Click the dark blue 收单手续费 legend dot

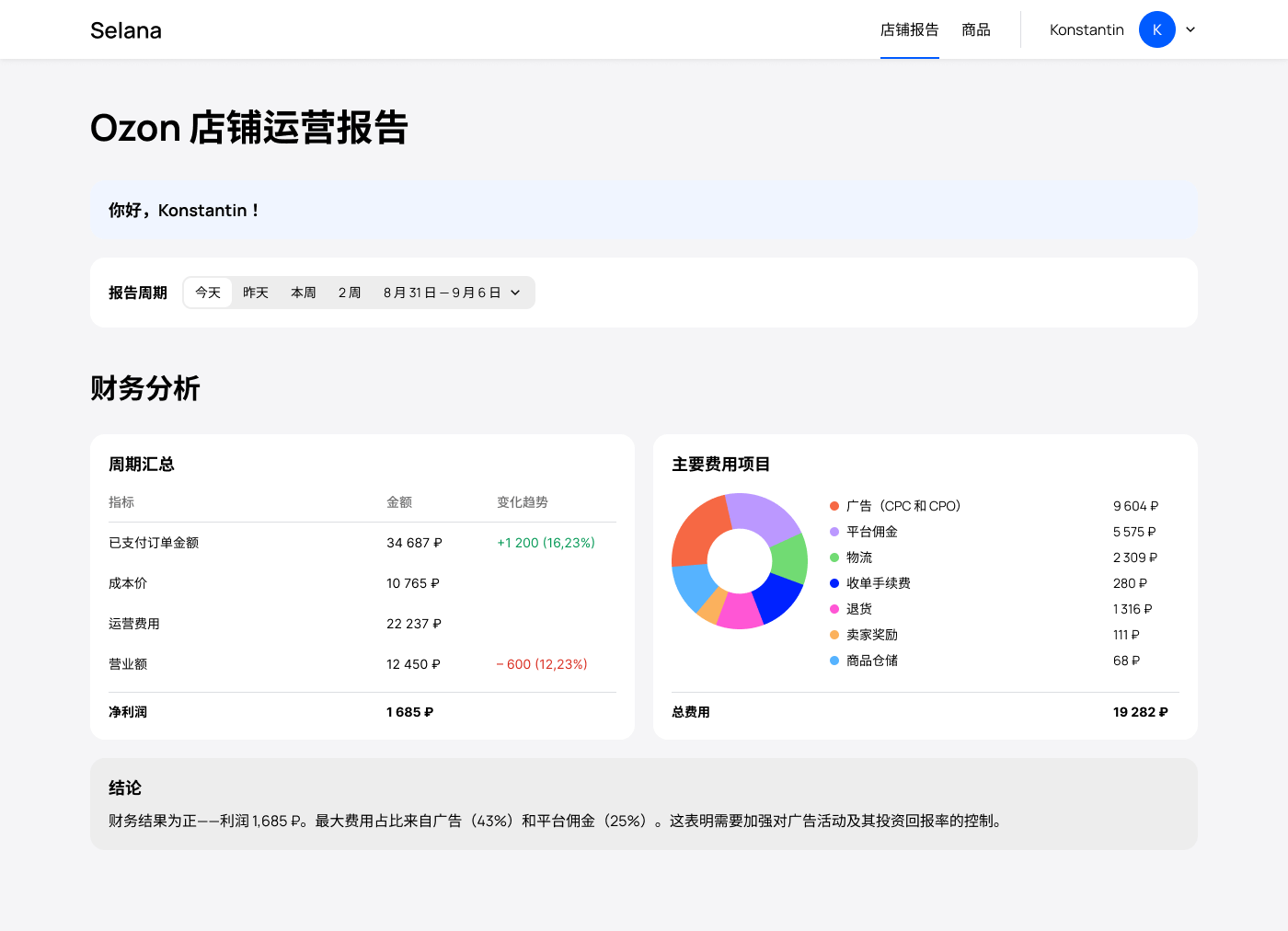click(834, 583)
